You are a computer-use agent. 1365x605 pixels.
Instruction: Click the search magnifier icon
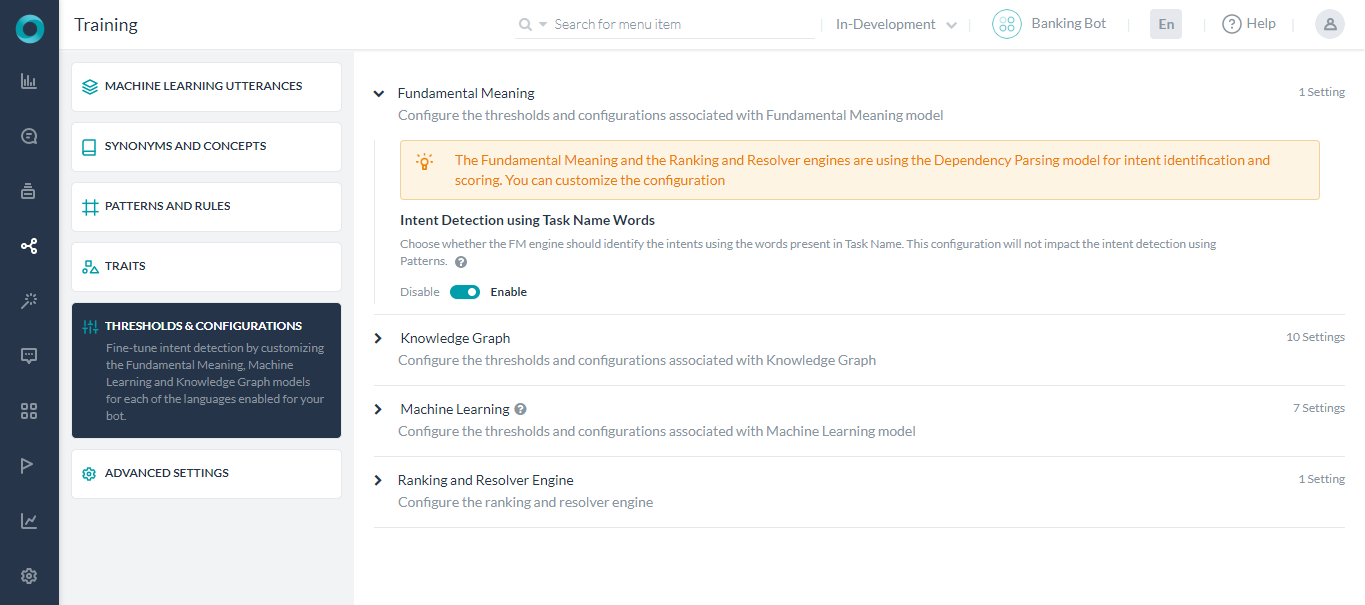pyautogui.click(x=525, y=24)
